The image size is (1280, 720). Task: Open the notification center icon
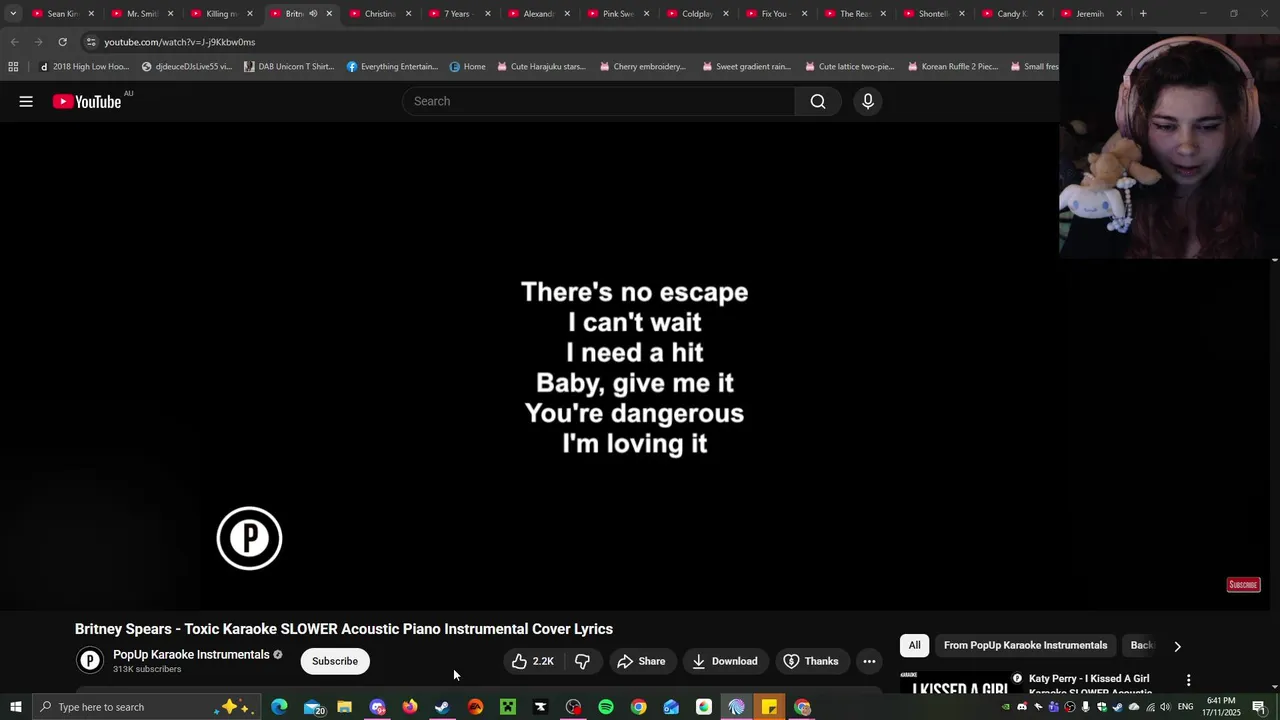[x=1259, y=707]
